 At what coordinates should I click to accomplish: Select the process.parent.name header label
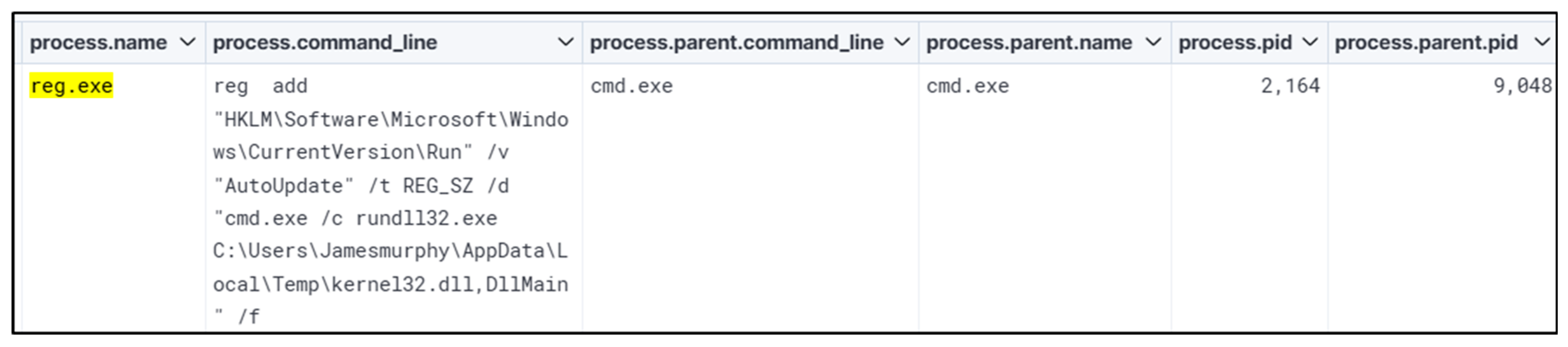click(1029, 43)
